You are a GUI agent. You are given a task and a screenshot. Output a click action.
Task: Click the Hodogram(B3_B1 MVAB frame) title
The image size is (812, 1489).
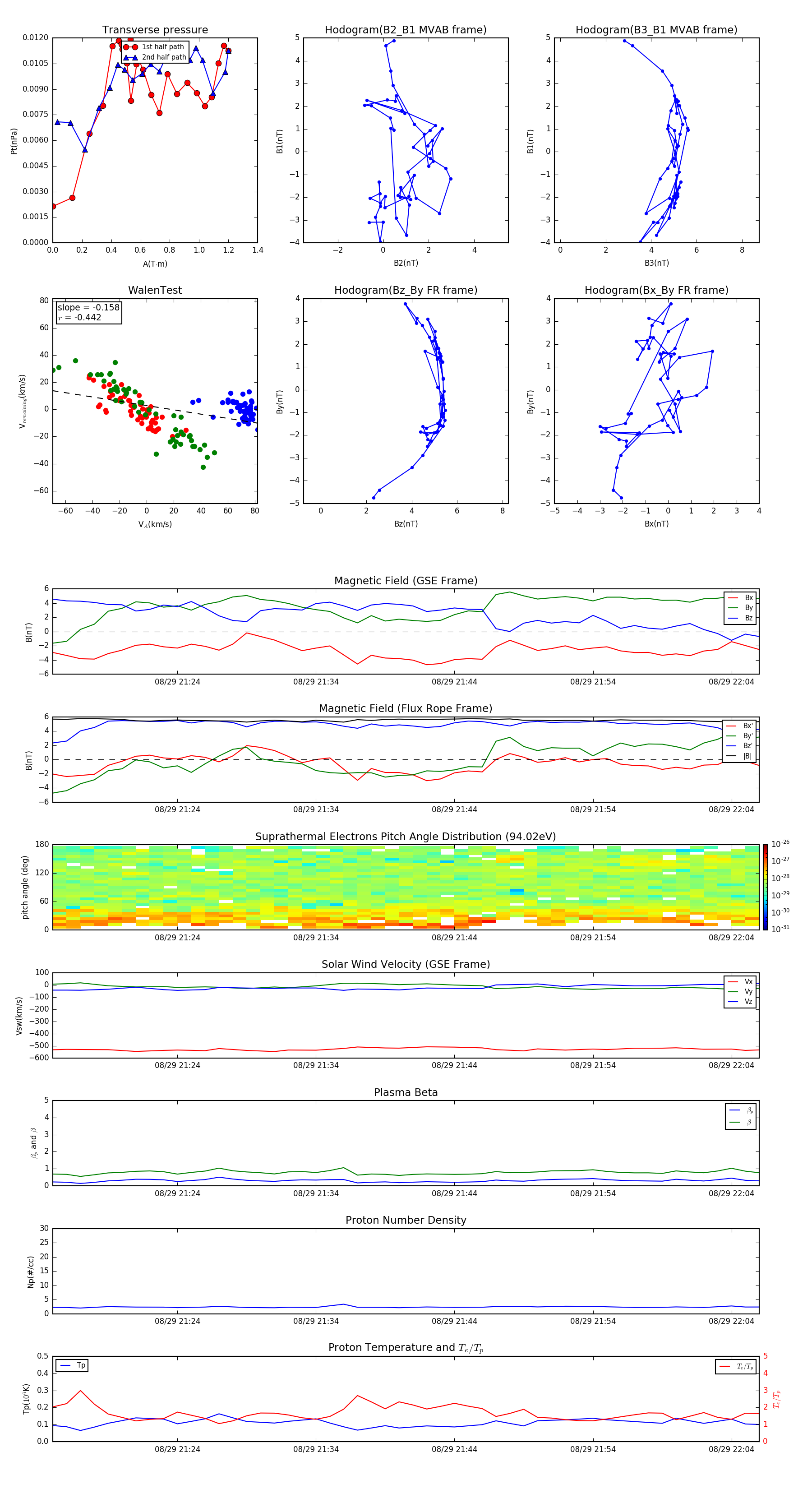(656, 30)
